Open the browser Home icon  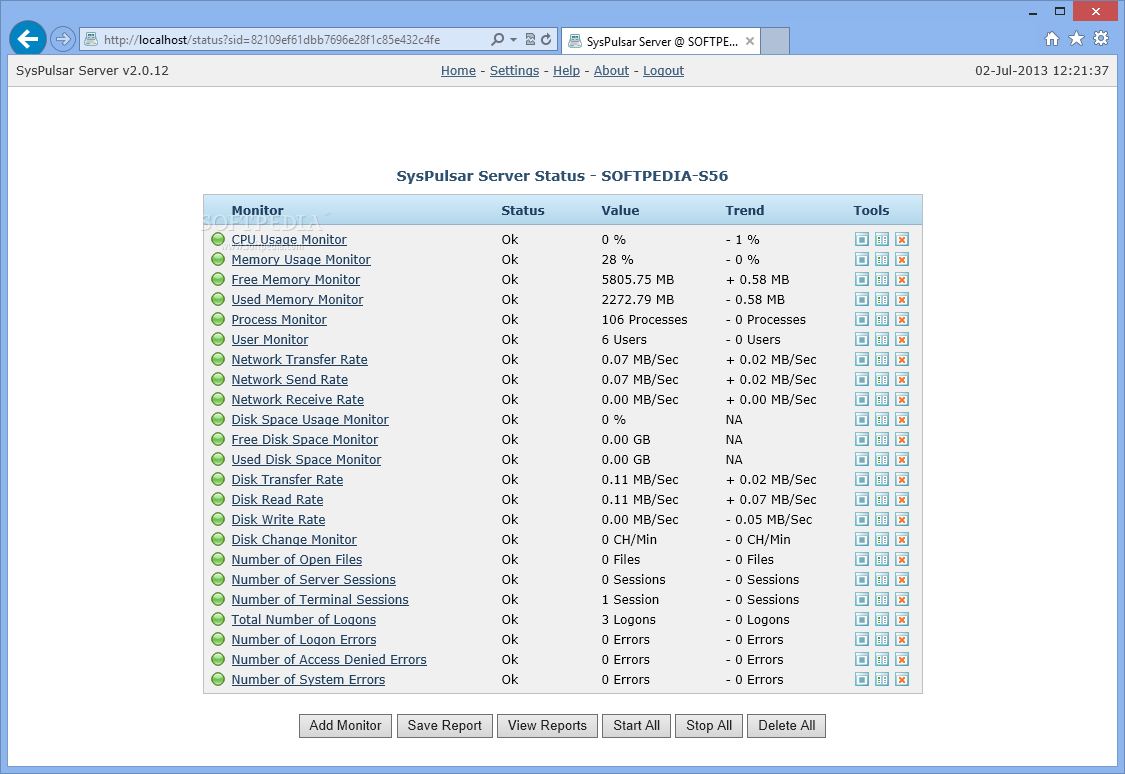[x=1051, y=39]
